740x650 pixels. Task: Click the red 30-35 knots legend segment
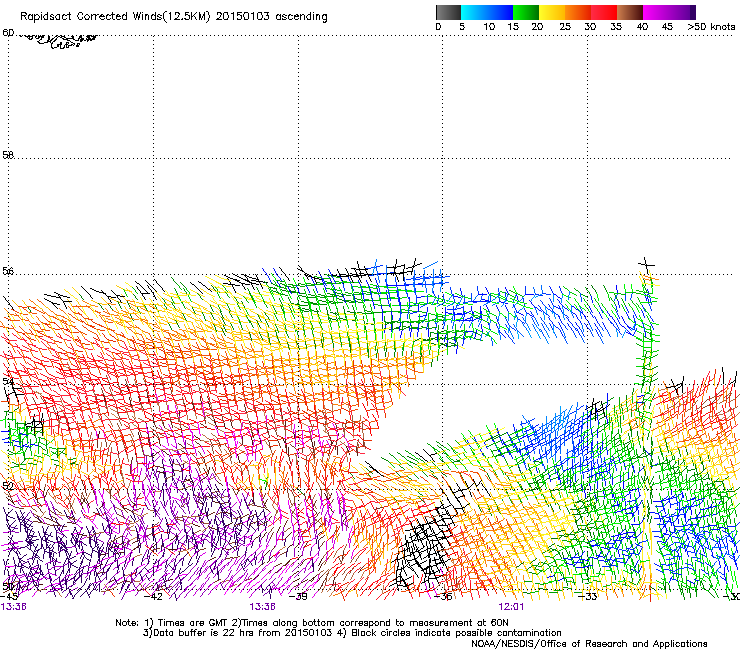point(604,12)
